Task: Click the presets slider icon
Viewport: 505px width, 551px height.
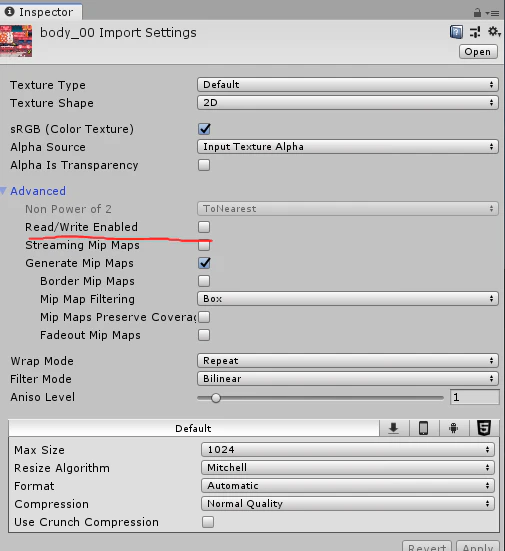Action: click(475, 32)
